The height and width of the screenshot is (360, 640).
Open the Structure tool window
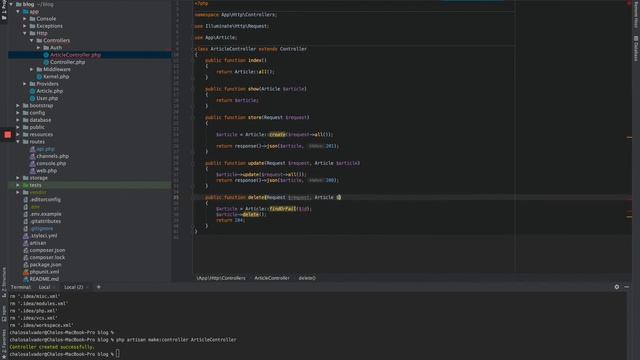pyautogui.click(x=4, y=282)
